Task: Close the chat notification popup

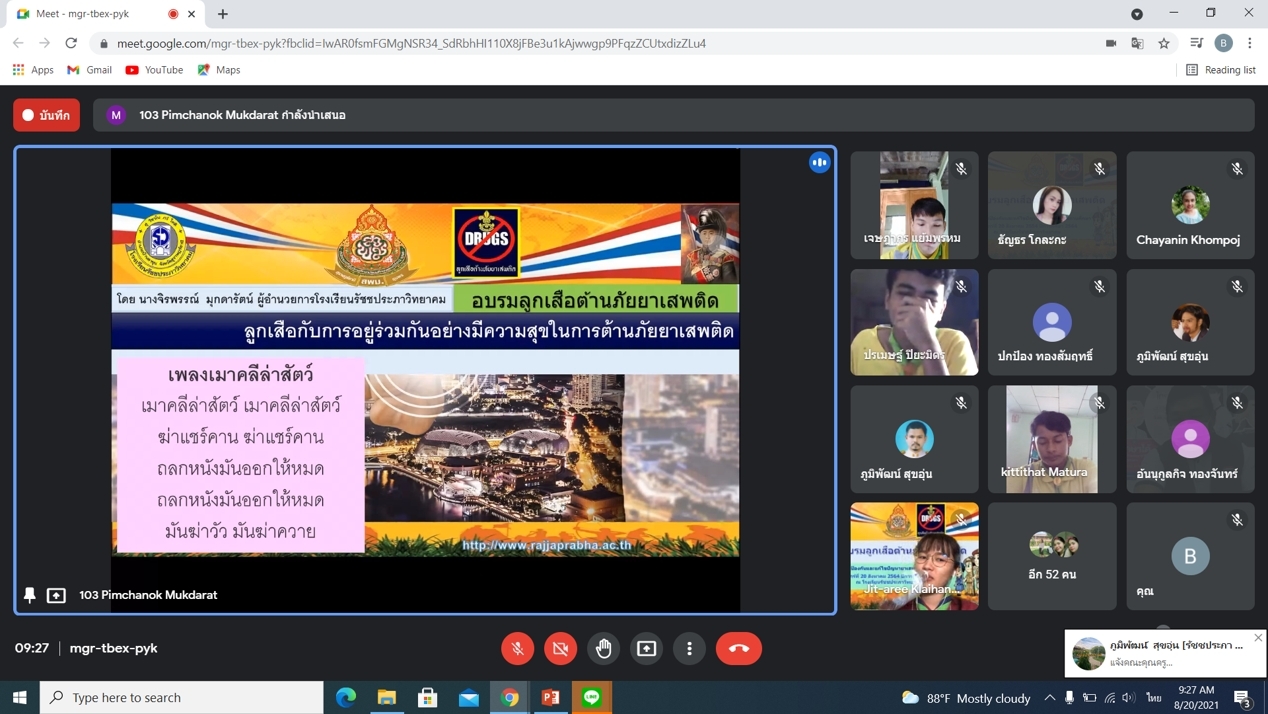Action: [1258, 638]
